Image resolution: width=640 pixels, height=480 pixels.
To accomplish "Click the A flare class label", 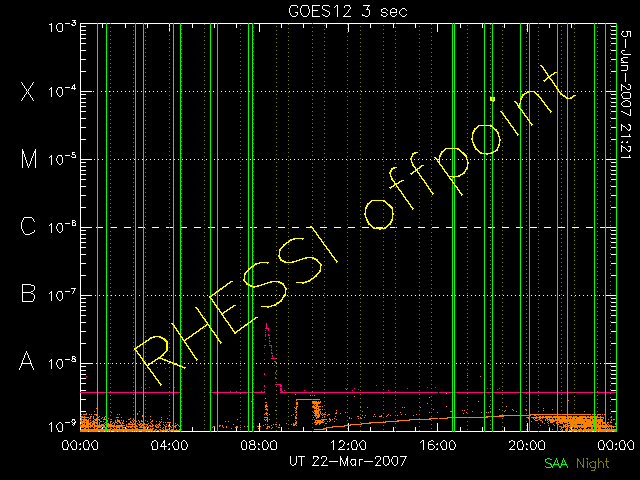I will (x=27, y=361).
